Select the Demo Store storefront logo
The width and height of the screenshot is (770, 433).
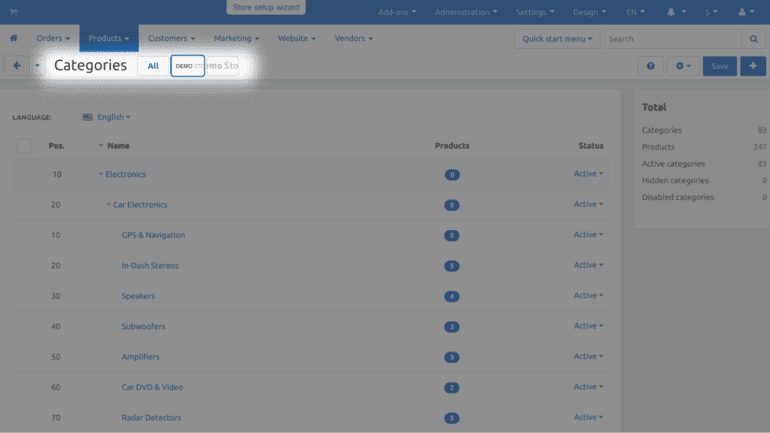click(x=187, y=66)
